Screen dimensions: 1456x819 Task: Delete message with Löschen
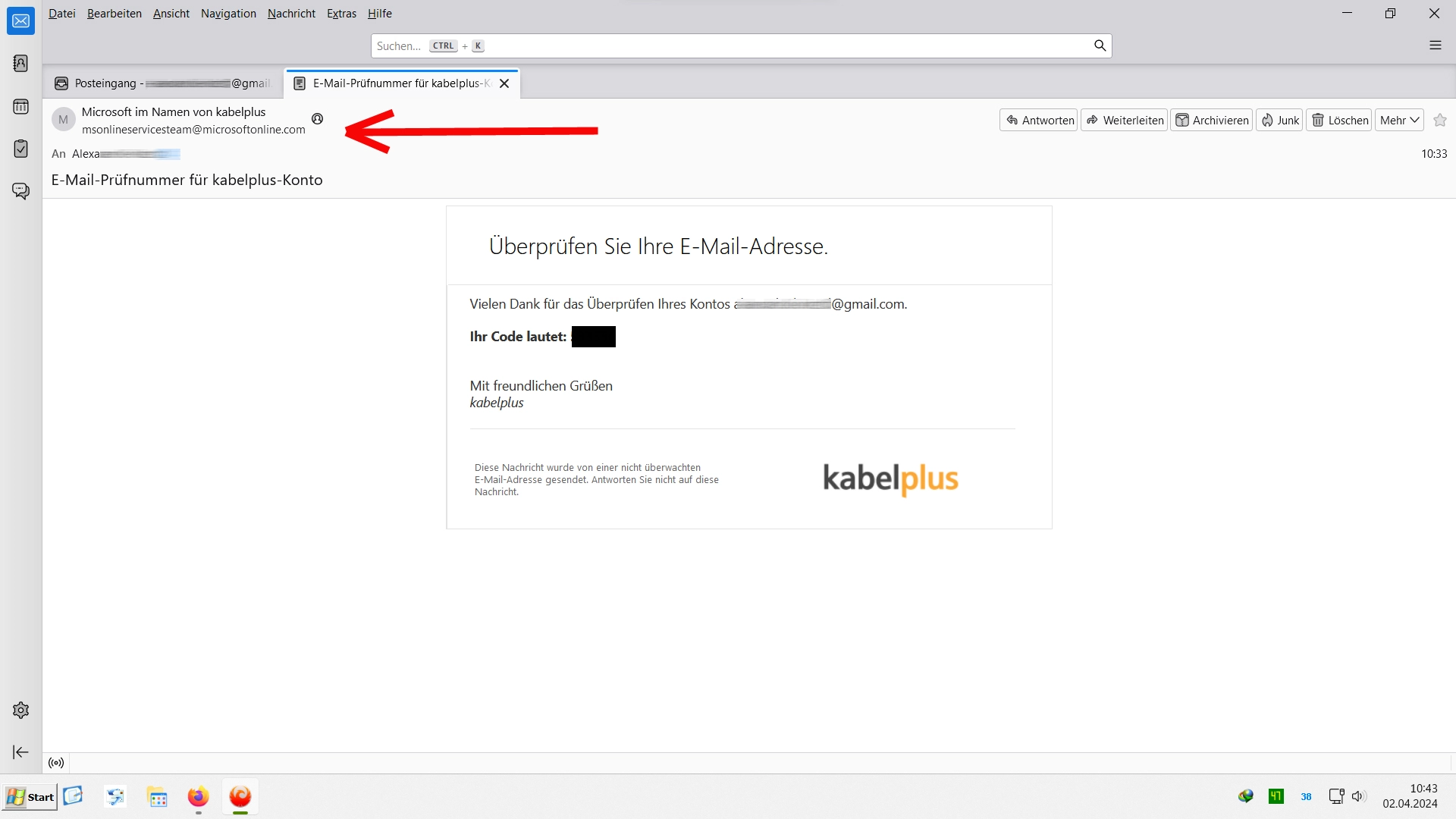[x=1339, y=120]
